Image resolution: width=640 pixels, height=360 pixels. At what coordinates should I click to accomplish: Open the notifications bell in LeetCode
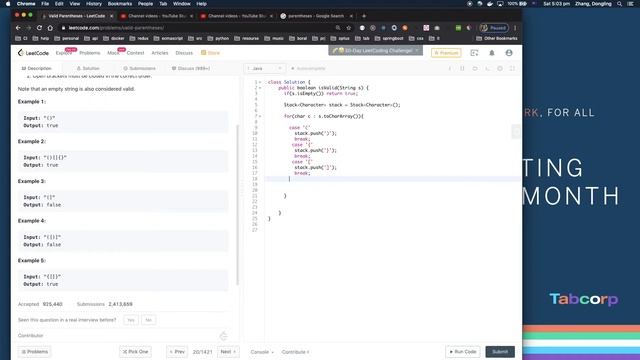click(x=492, y=53)
